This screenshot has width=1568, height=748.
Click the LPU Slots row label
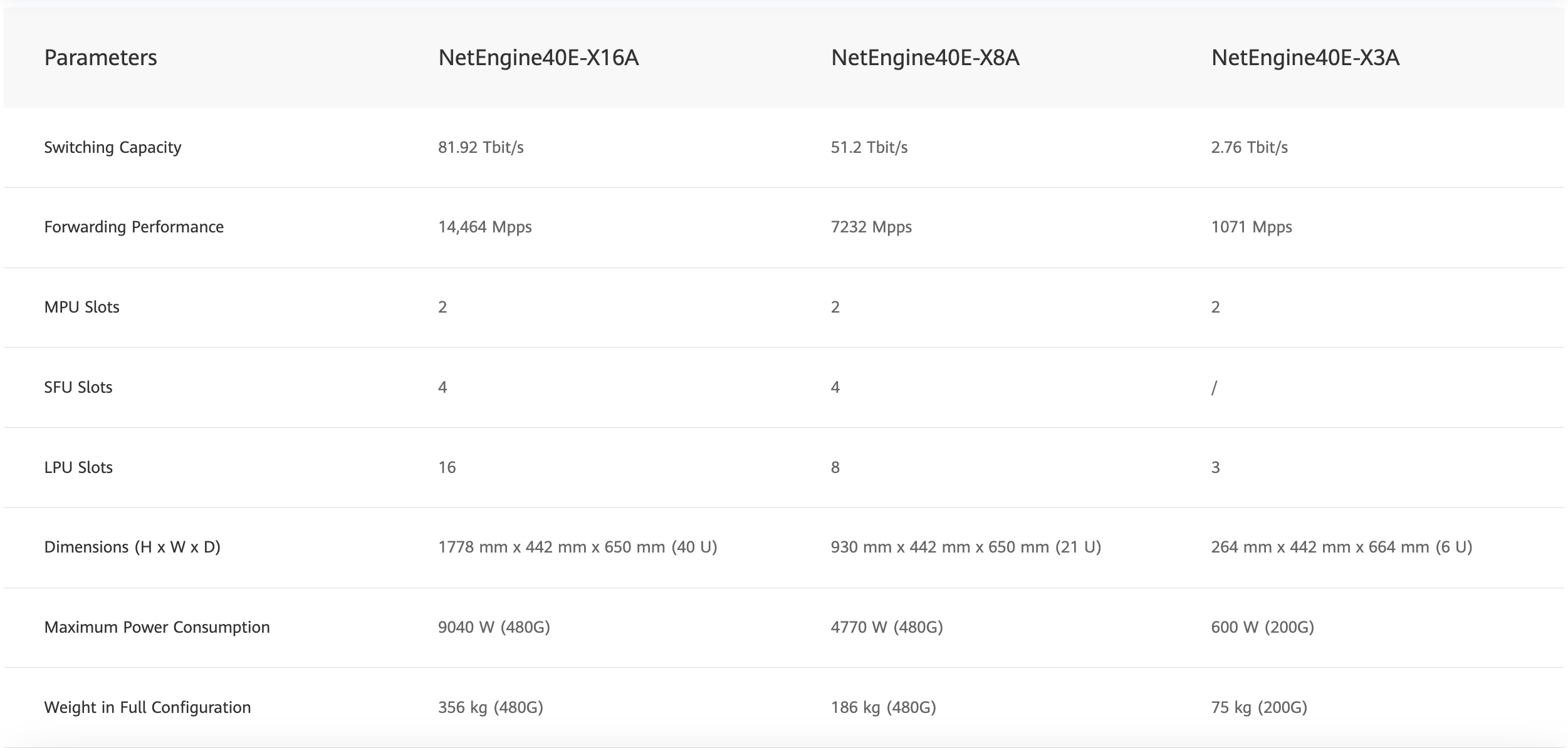pos(78,467)
